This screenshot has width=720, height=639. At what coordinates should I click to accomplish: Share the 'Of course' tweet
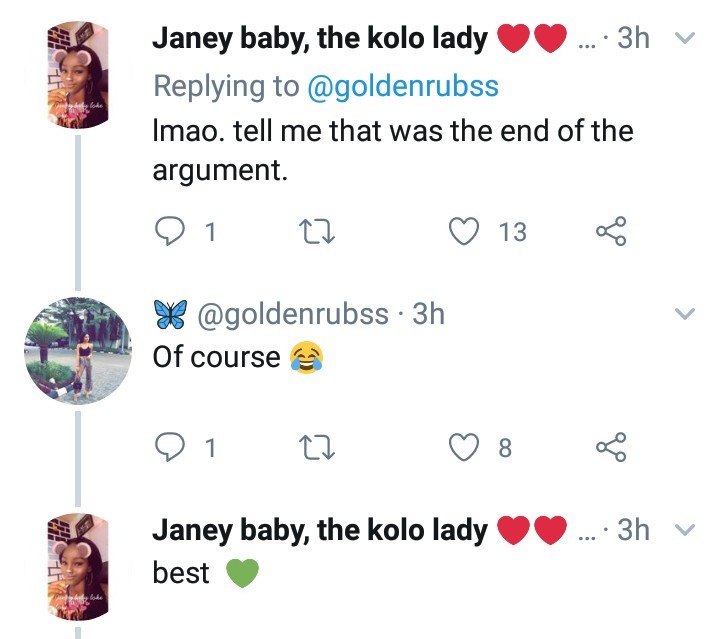pyautogui.click(x=611, y=447)
